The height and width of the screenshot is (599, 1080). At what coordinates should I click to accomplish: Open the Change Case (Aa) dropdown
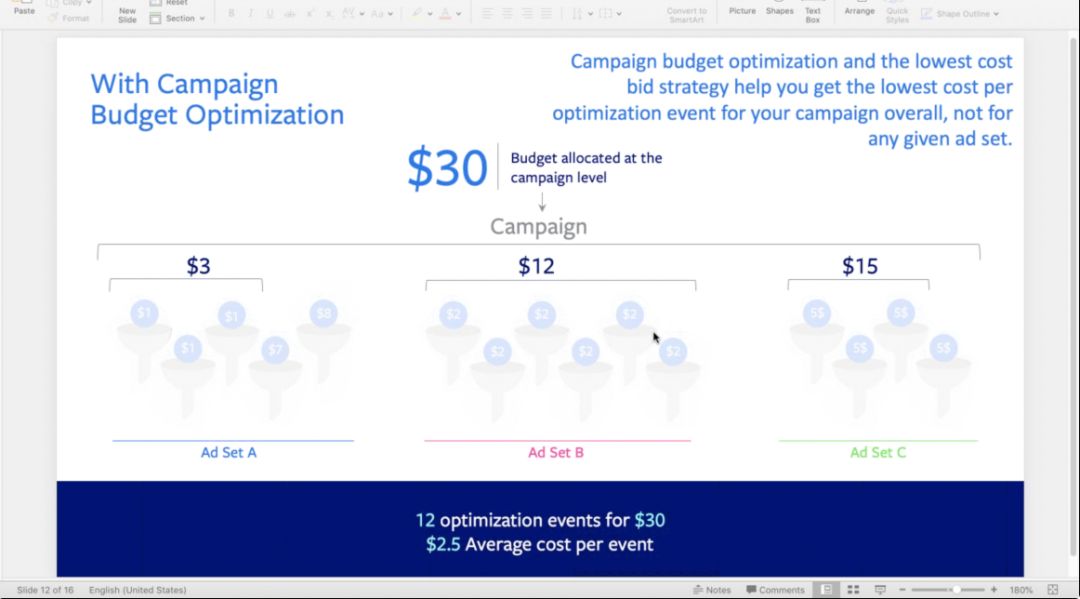pyautogui.click(x=382, y=14)
